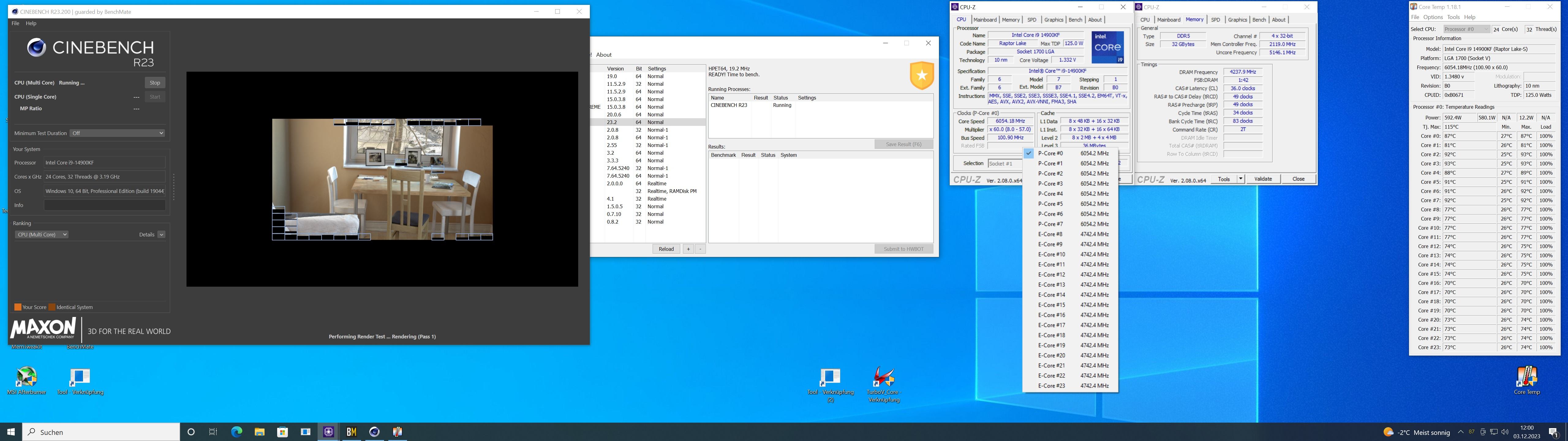1568x441 pixels.
Task: Expand Details dropdown in Ranking
Action: (161, 235)
